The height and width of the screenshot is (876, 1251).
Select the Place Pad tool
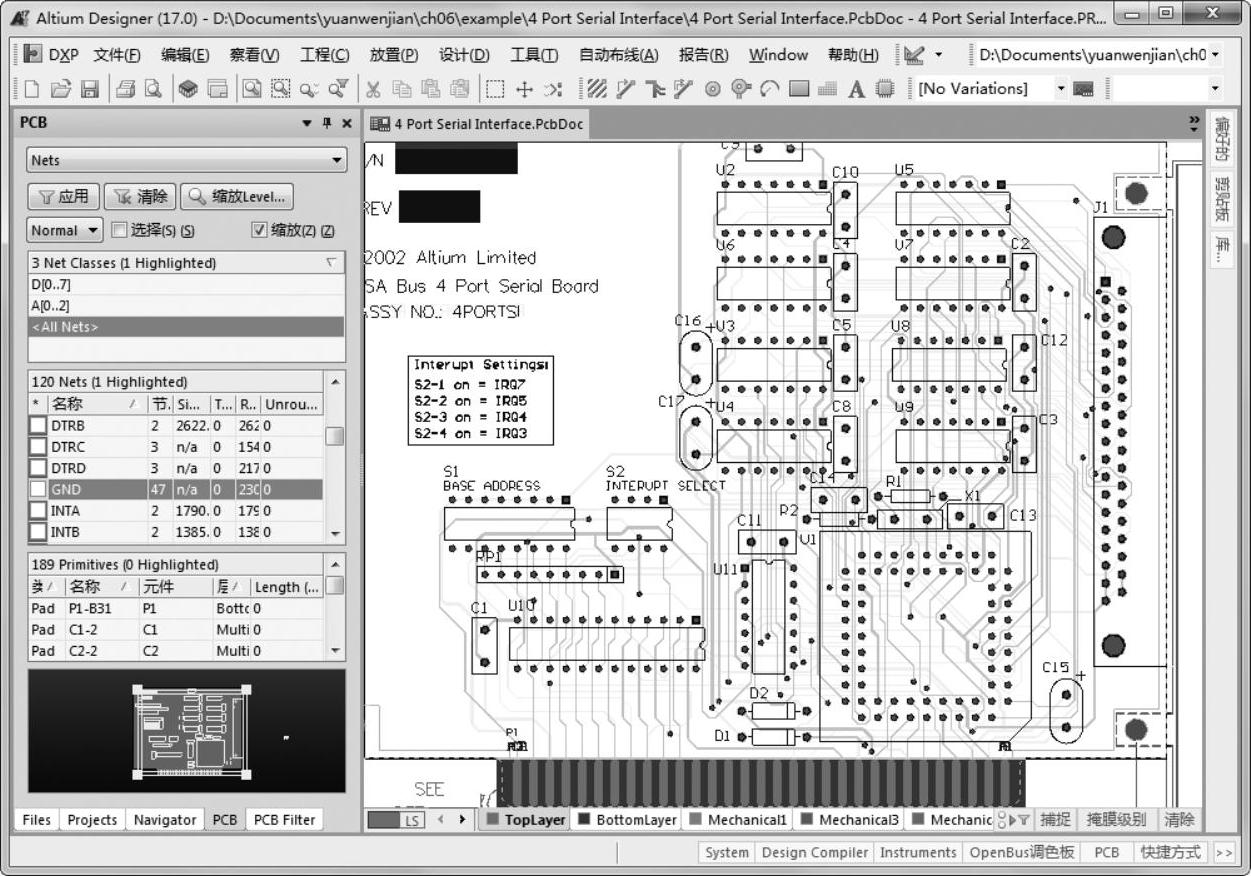pyautogui.click(x=712, y=89)
